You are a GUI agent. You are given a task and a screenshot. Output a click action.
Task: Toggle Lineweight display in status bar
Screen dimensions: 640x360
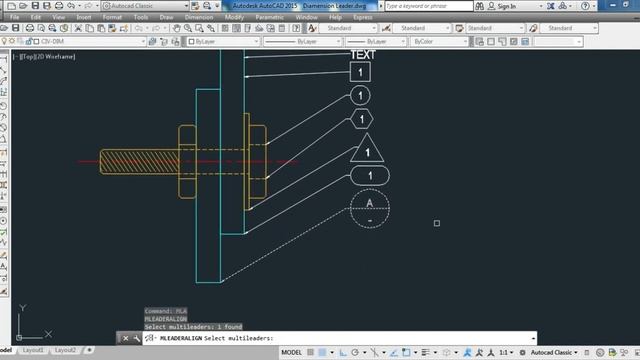coord(425,352)
